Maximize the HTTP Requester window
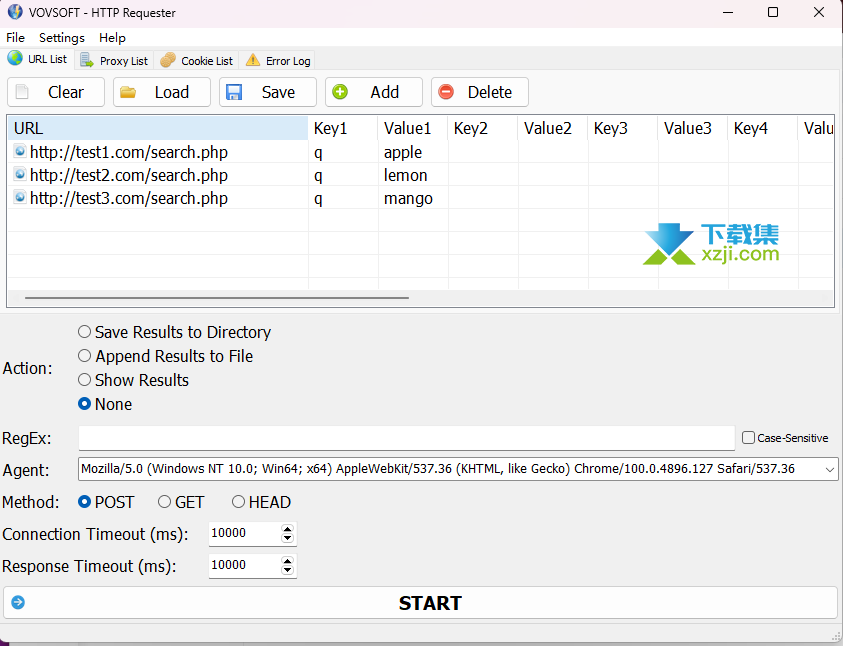843x646 pixels. click(x=773, y=12)
